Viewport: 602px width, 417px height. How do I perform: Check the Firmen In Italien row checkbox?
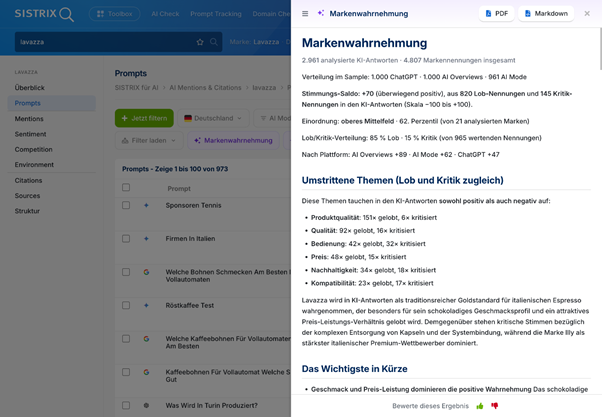[x=126, y=239]
